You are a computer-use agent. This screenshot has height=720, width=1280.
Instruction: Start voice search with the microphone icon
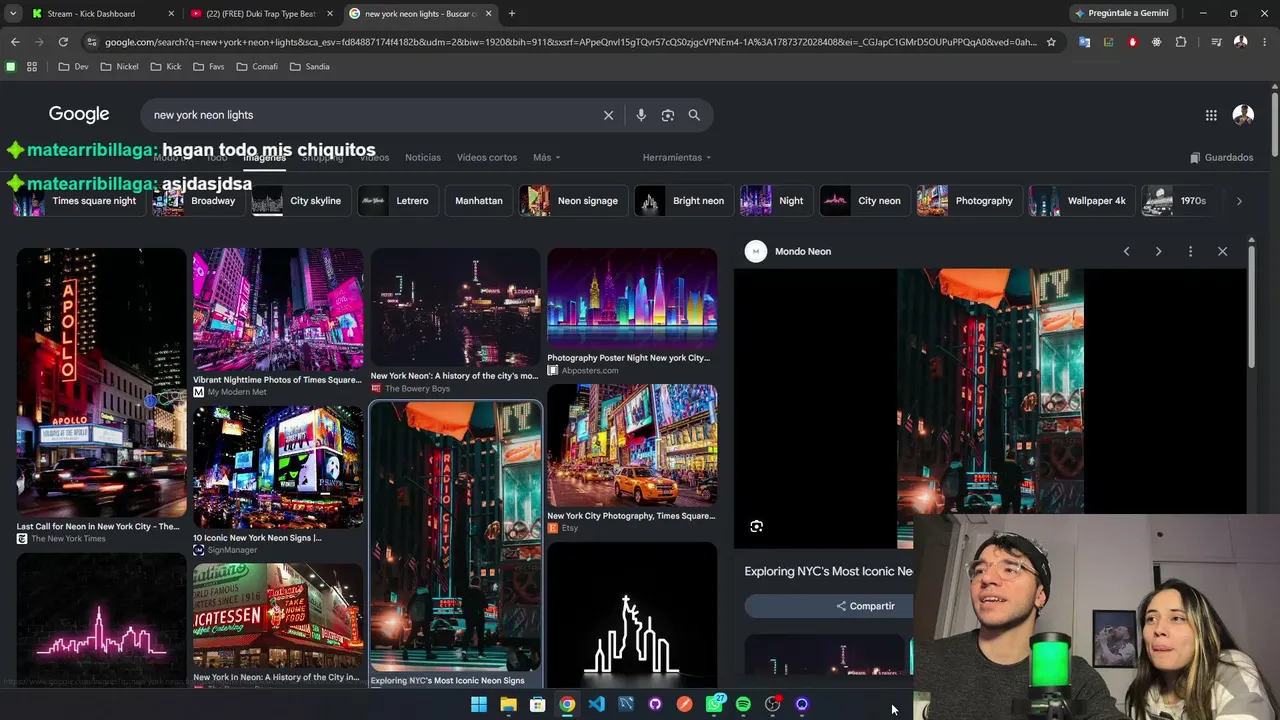click(641, 115)
